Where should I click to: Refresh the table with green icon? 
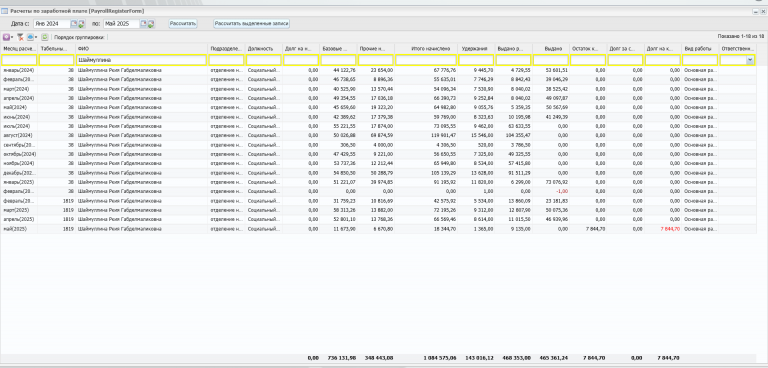coord(45,37)
